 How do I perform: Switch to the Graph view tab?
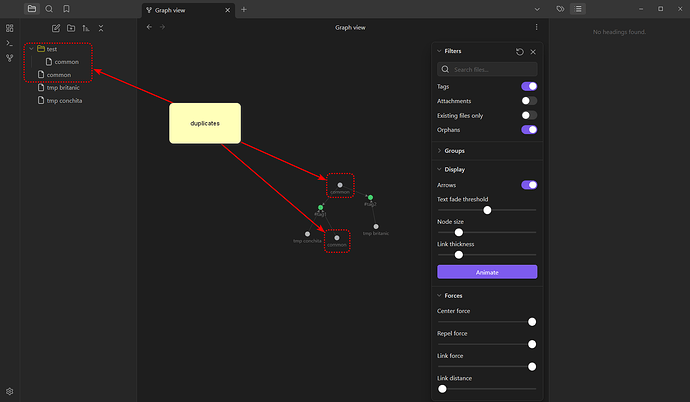coord(188,10)
